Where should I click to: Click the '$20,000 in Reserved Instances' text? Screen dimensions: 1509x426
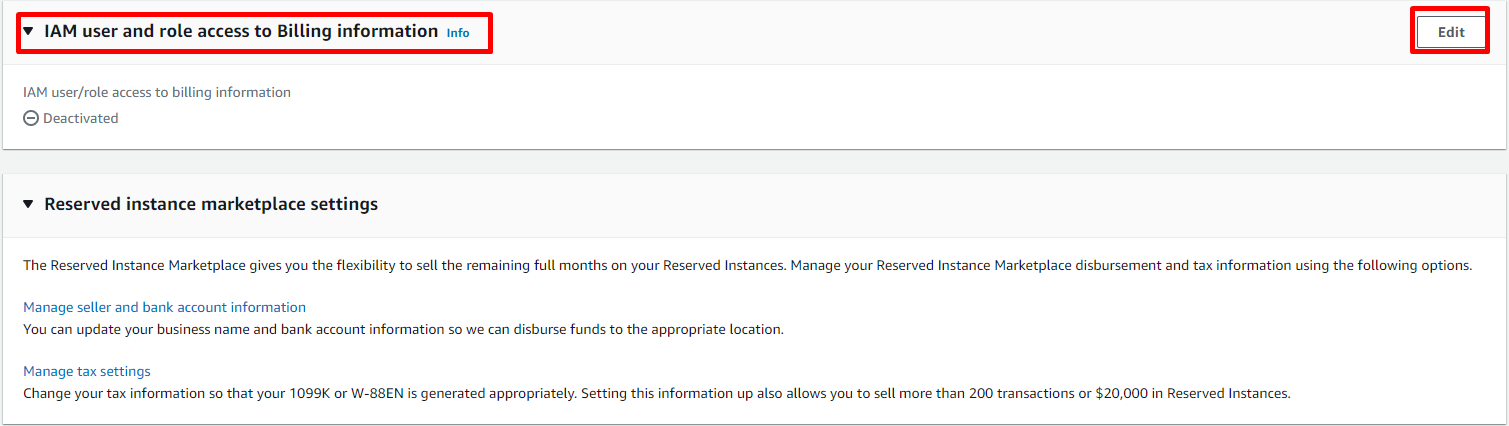point(1191,393)
